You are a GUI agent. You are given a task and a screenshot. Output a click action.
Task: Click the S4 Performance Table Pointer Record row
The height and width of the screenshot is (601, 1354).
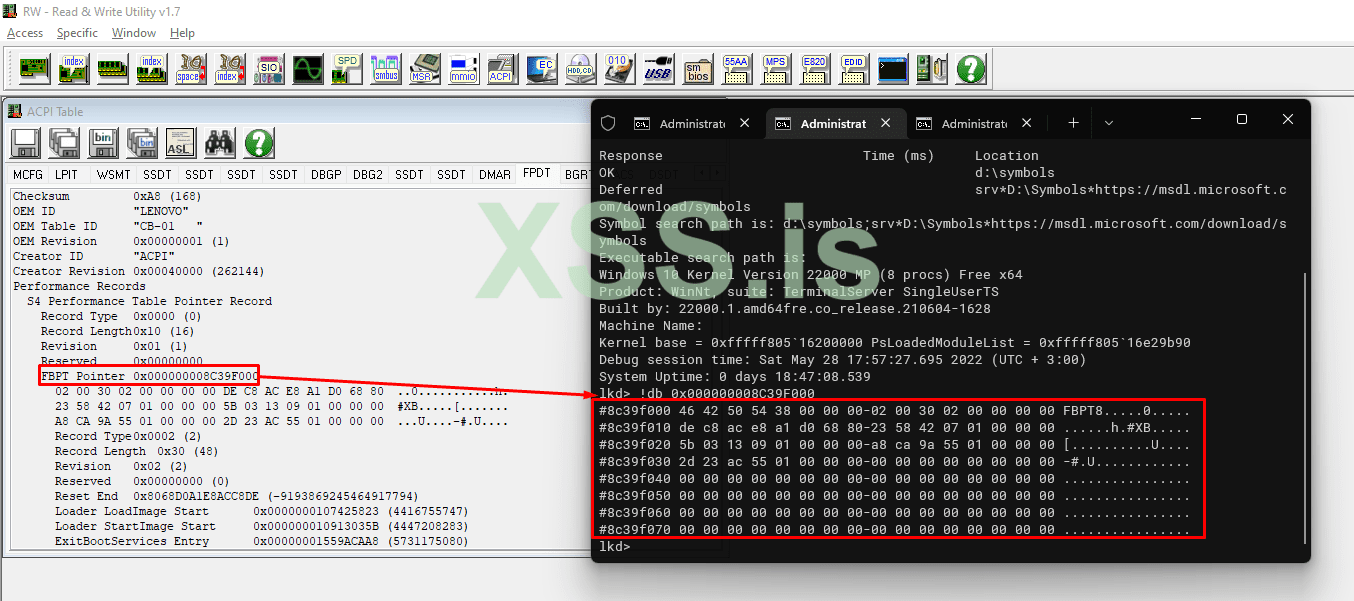click(x=149, y=301)
